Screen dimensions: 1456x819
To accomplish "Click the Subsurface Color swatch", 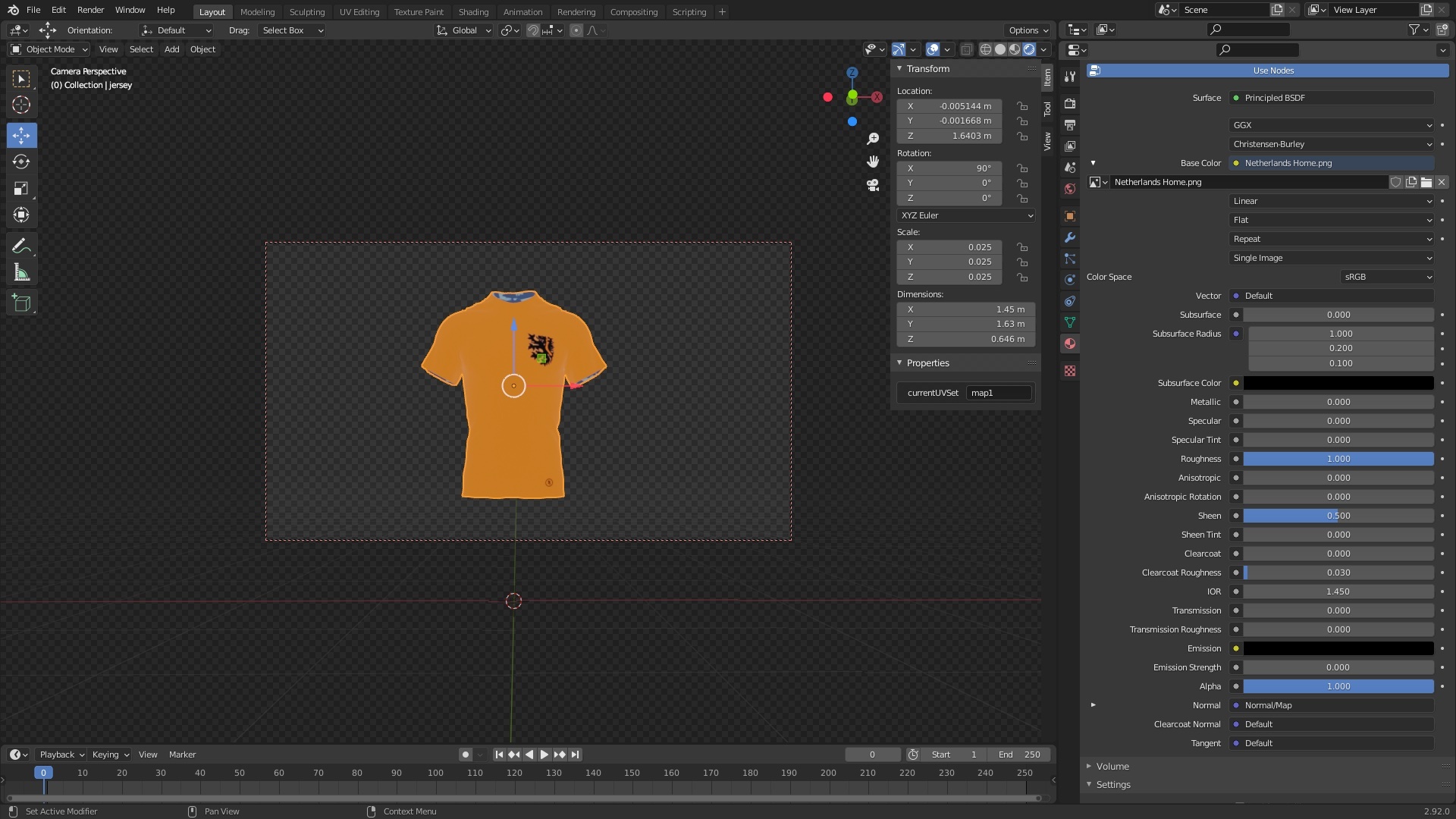I will tap(1338, 383).
